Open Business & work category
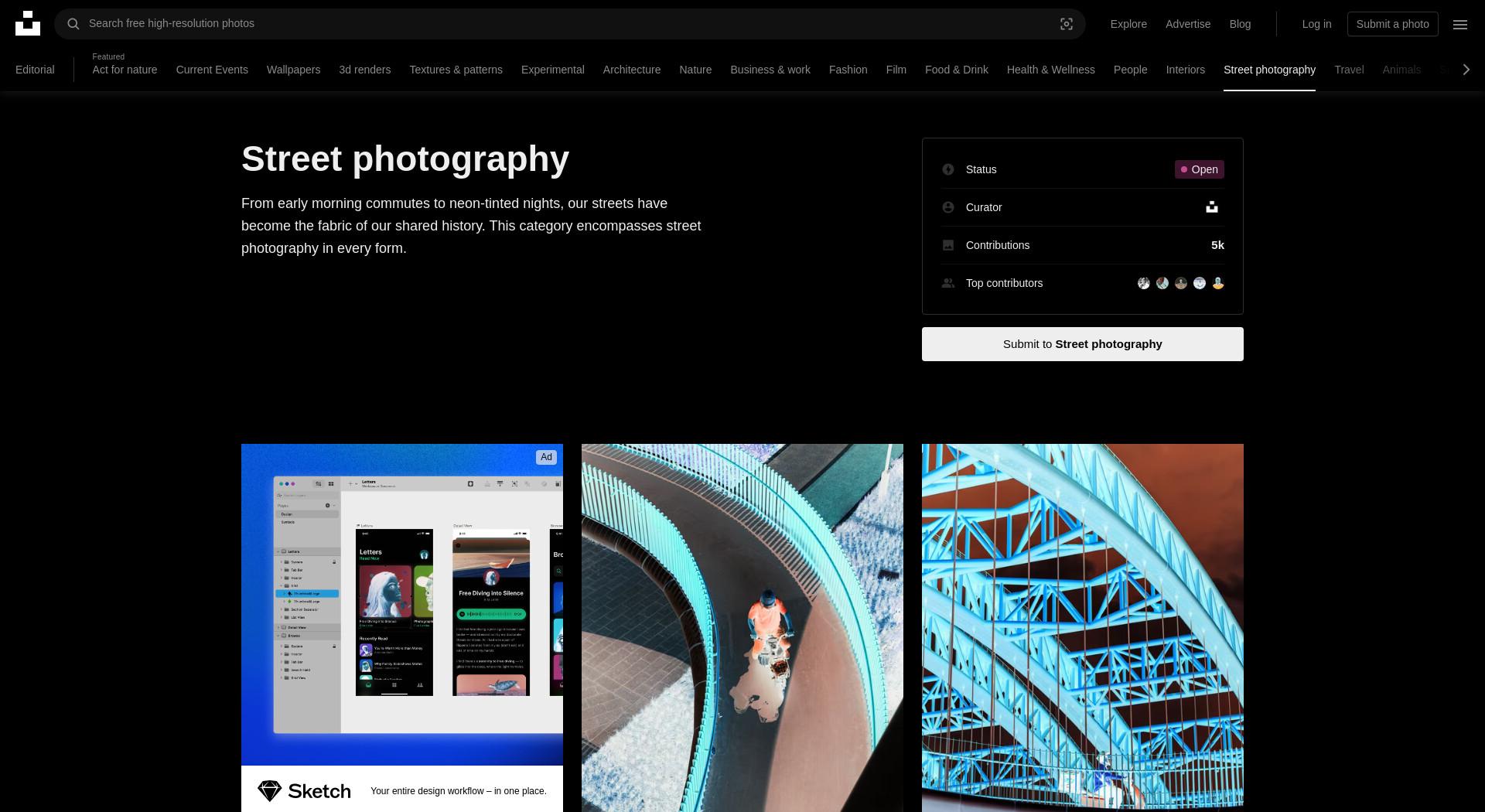 770,70
